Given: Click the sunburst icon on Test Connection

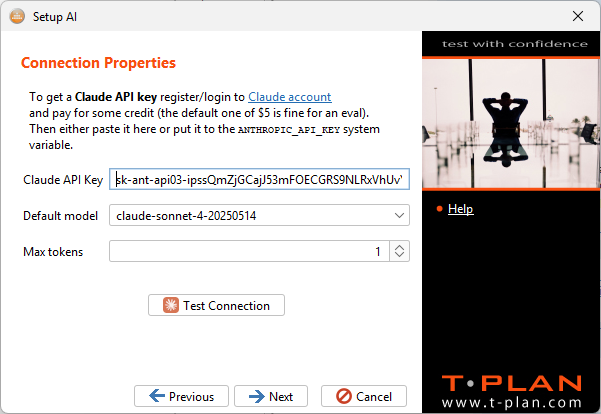Looking at the screenshot, I should pyautogui.click(x=171, y=306).
